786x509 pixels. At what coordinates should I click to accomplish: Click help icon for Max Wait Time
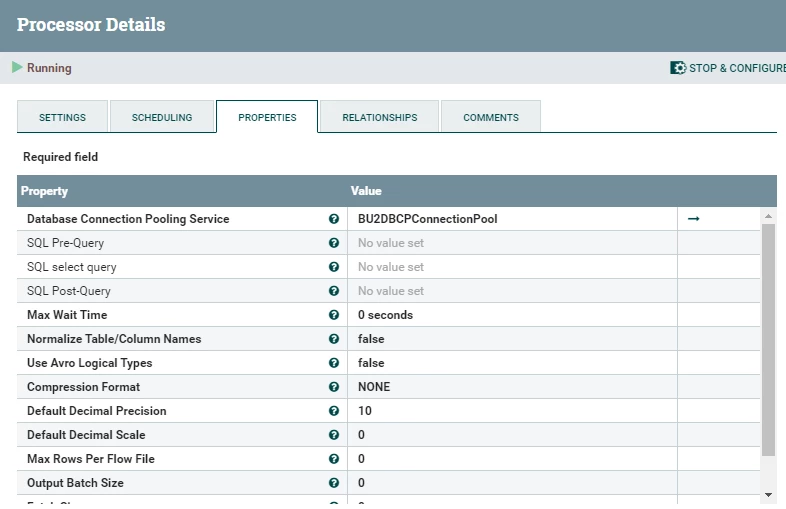(x=334, y=315)
